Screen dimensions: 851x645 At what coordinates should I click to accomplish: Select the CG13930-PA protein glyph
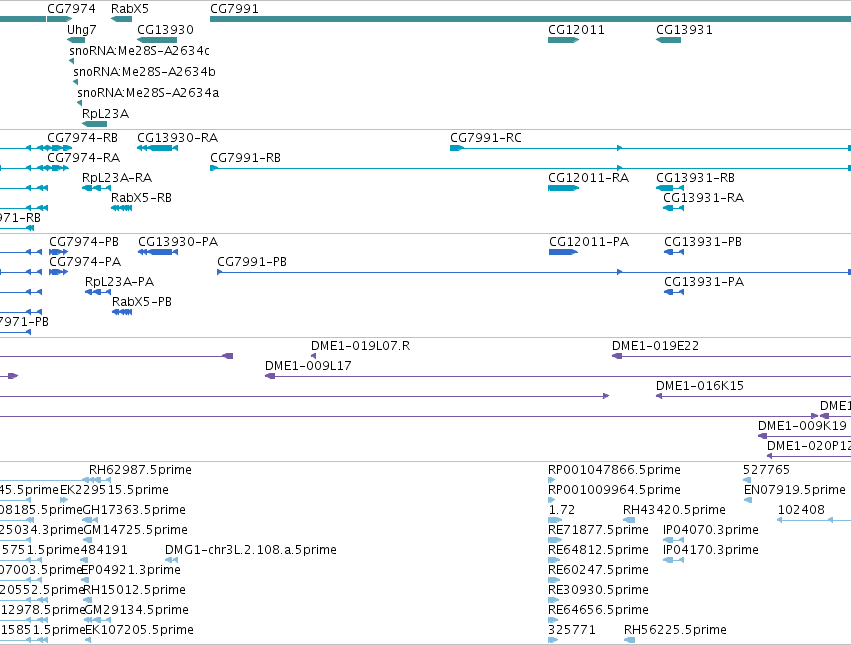[x=158, y=252]
